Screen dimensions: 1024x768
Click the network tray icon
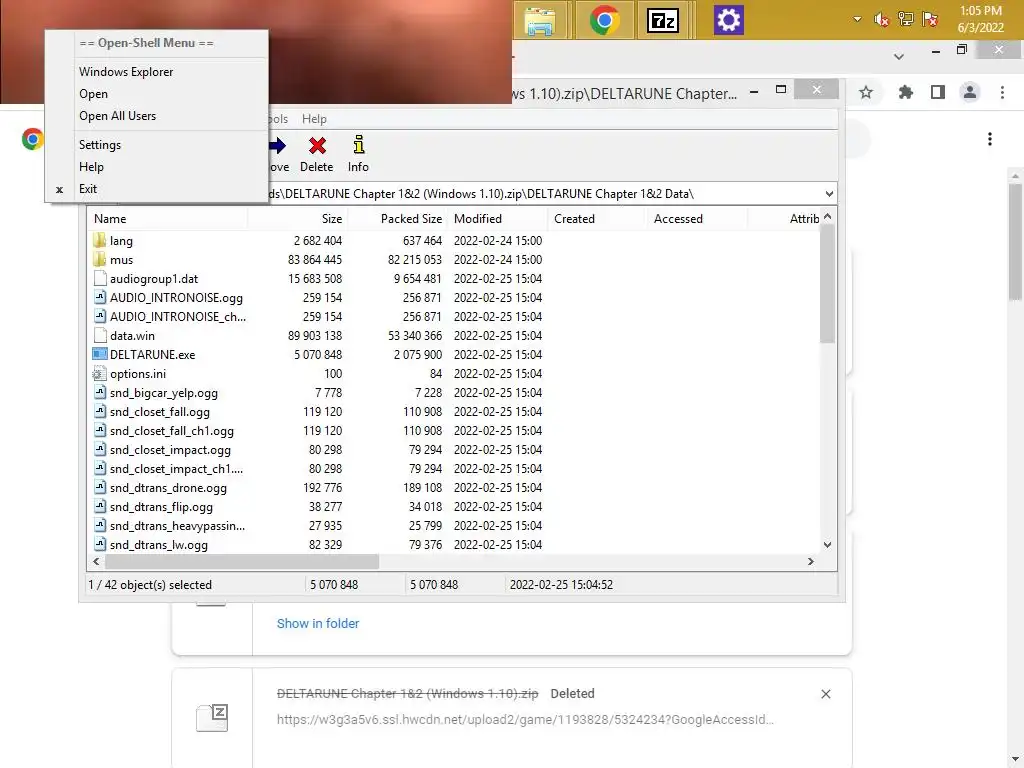(x=906, y=19)
